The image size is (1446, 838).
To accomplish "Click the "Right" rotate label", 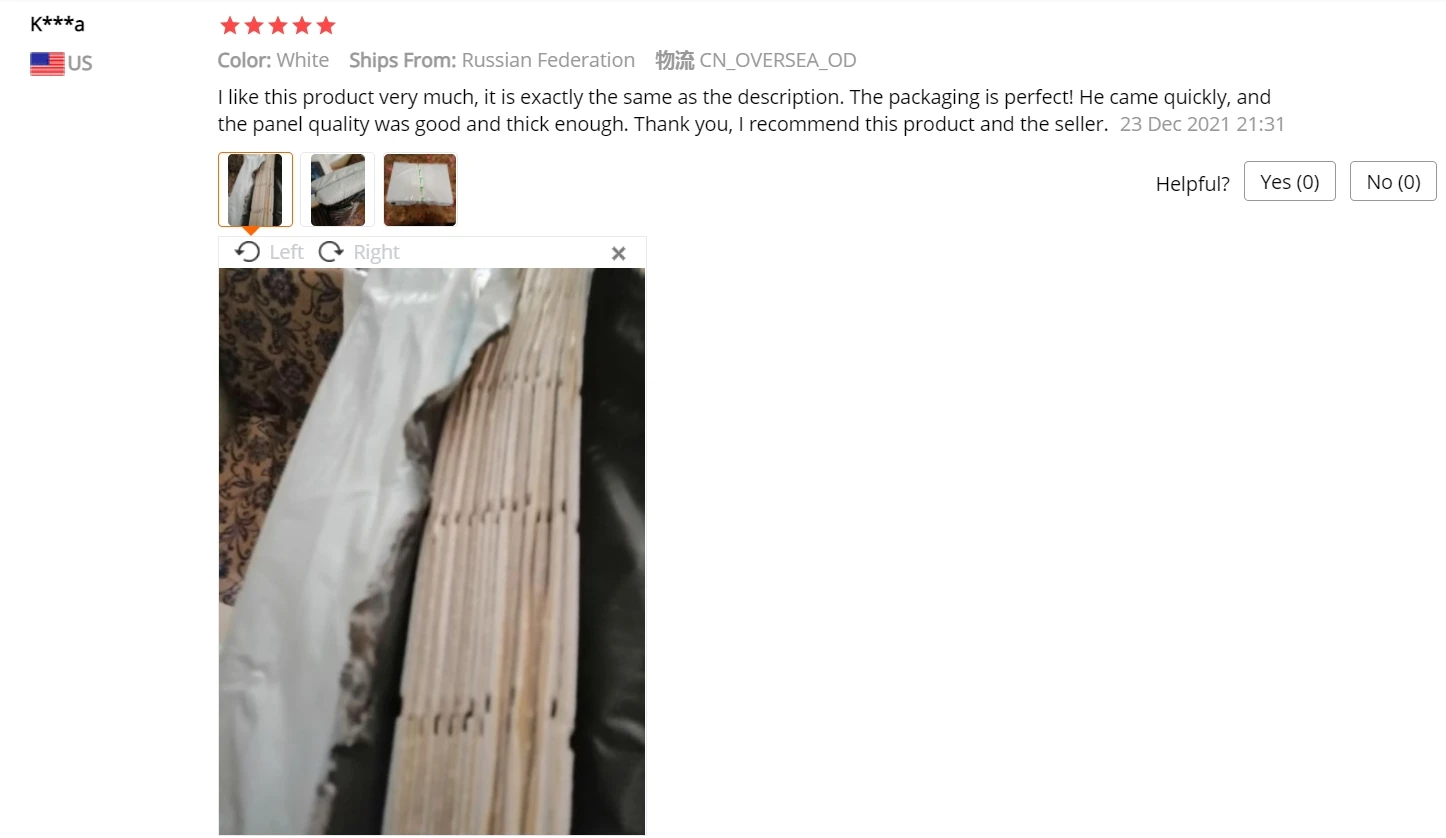I will (376, 252).
